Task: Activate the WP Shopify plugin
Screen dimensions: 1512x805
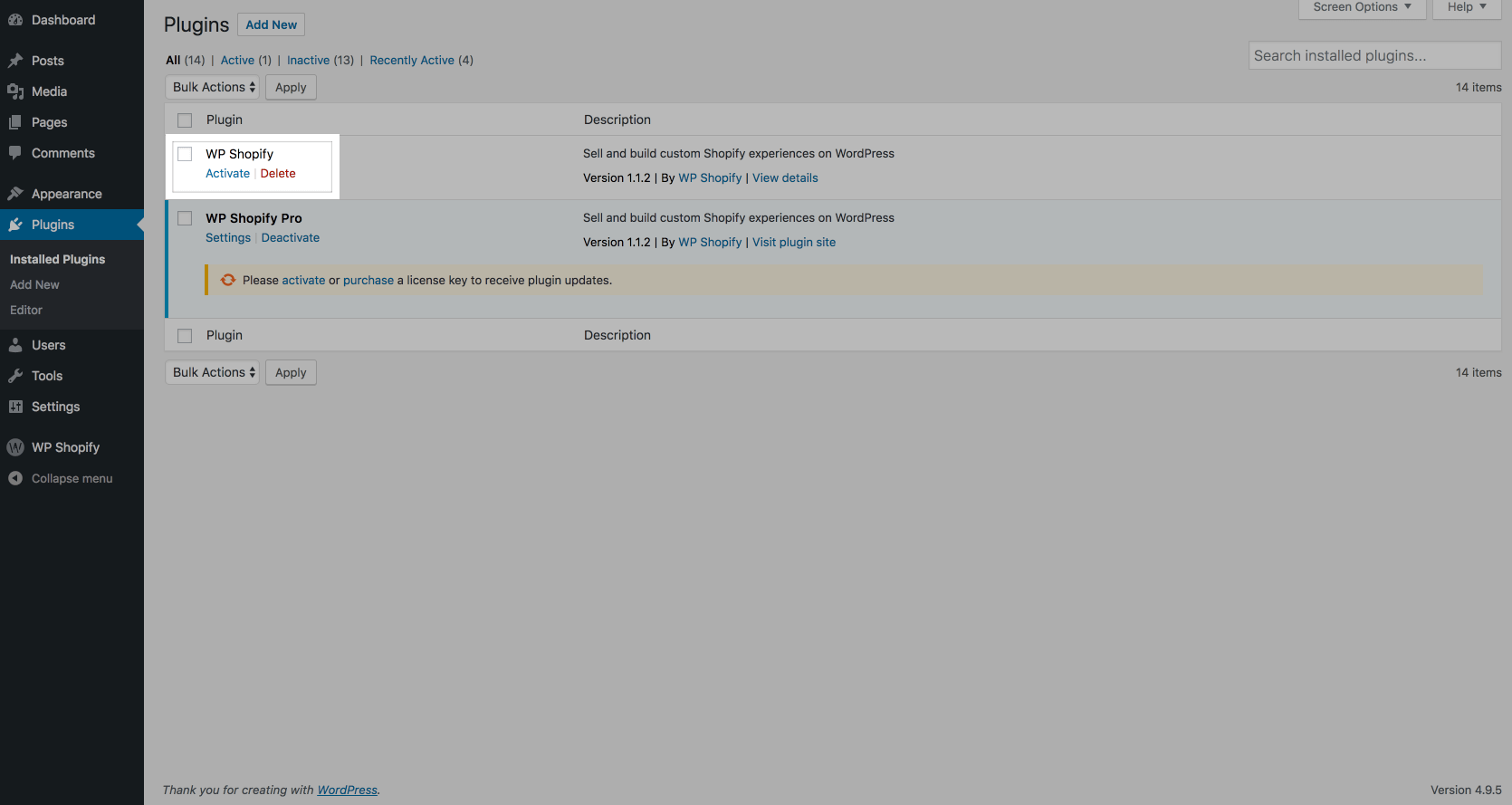Action: coord(227,173)
